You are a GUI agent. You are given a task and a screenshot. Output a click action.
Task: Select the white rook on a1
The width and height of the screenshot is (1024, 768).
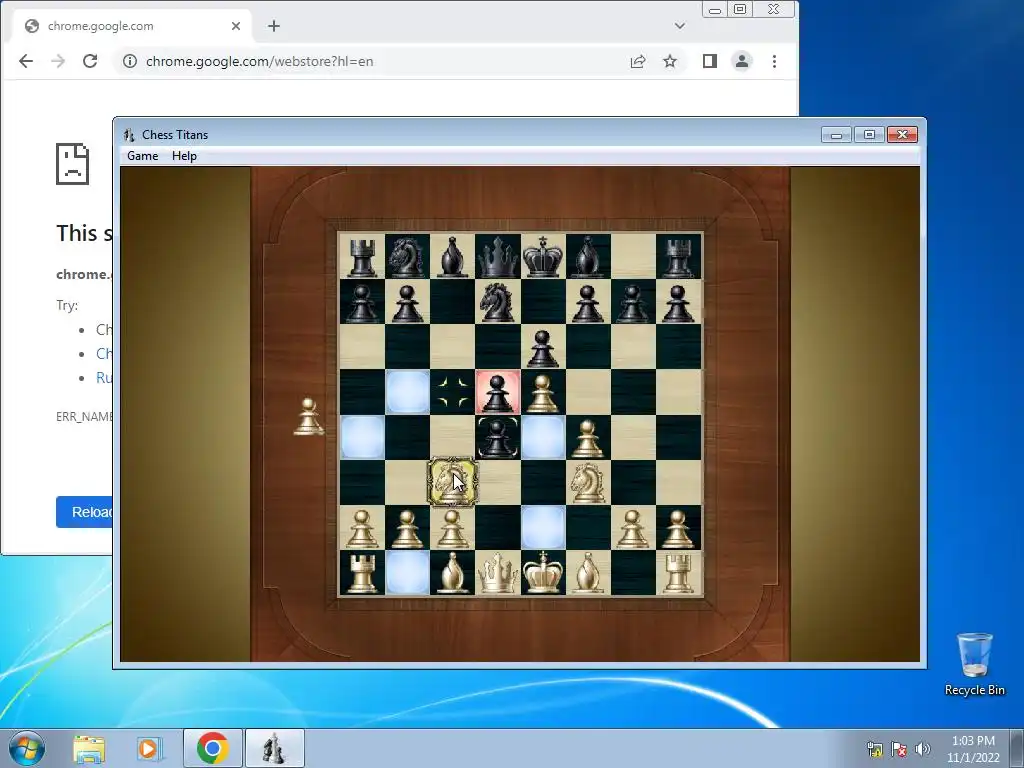coord(362,573)
